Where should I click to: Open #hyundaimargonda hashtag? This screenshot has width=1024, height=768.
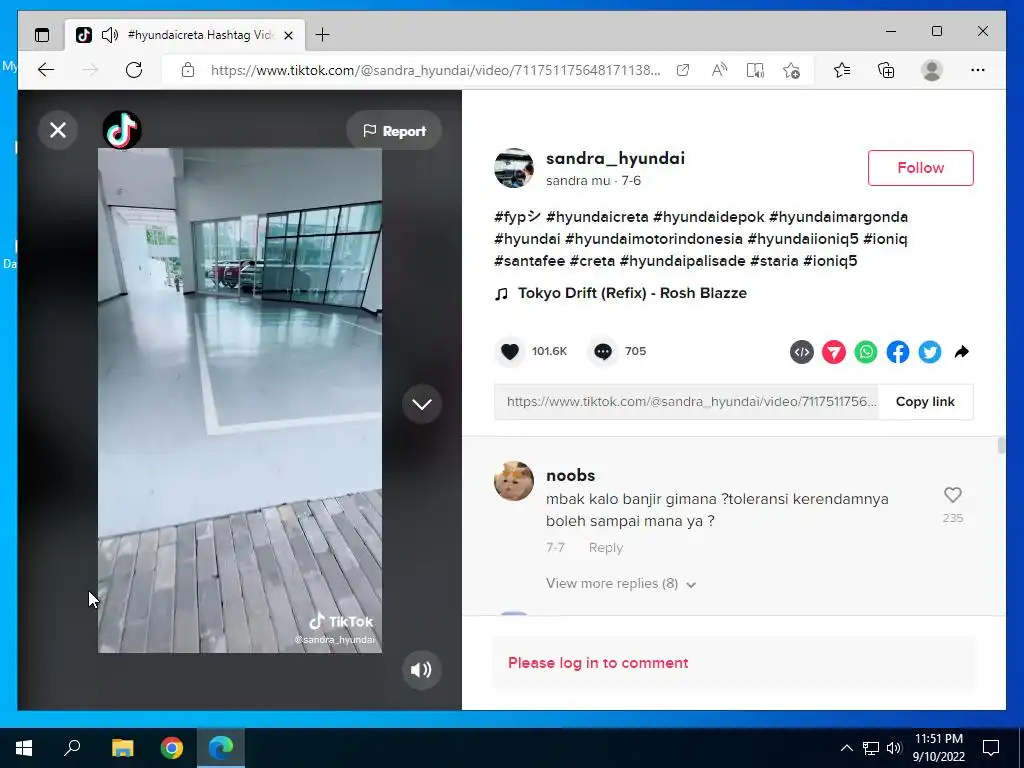[x=838, y=217]
